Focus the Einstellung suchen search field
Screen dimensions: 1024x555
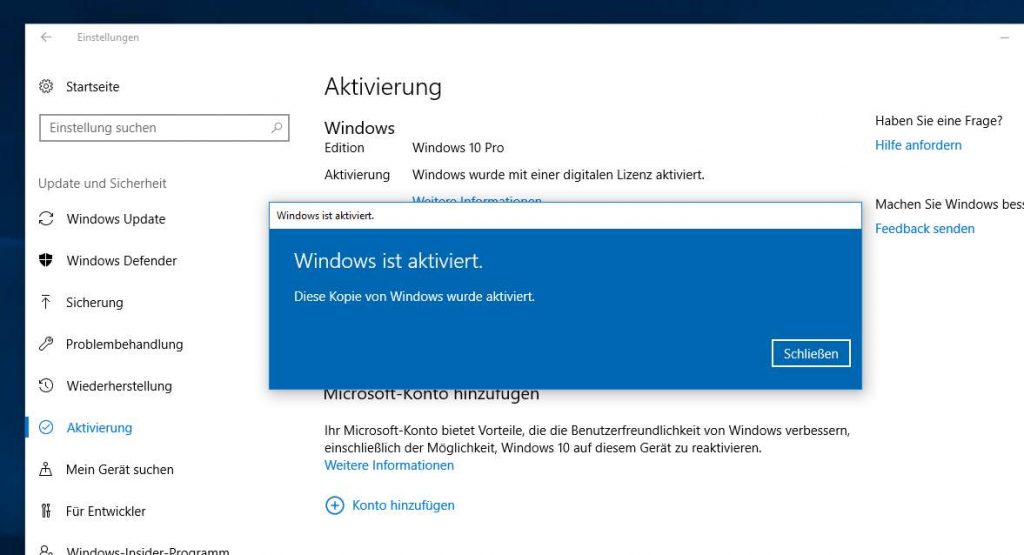164,128
